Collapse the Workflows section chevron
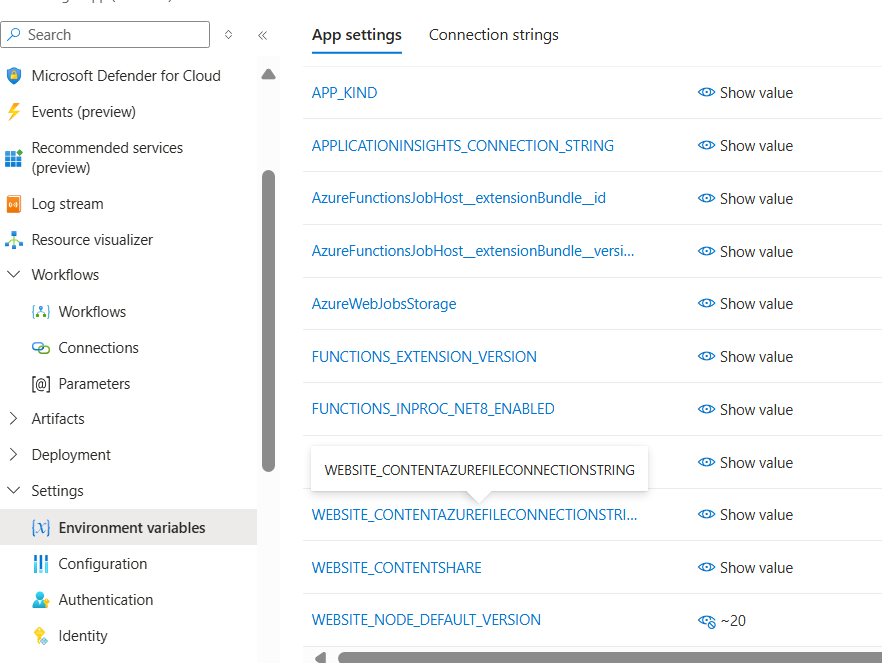The image size is (882, 663). pos(14,274)
